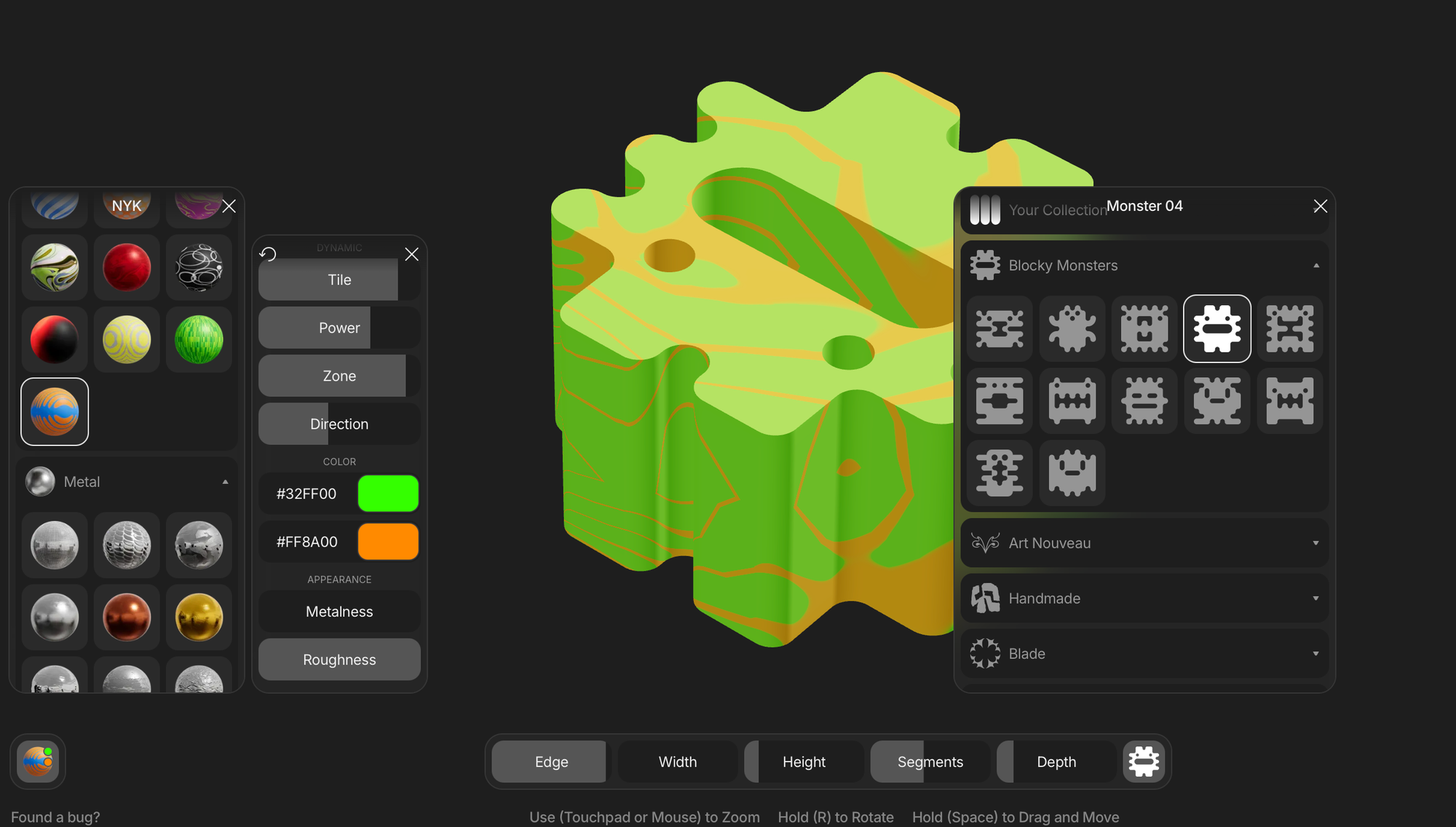
Task: Select the first Blocky Monsters shape
Action: [x=1000, y=329]
